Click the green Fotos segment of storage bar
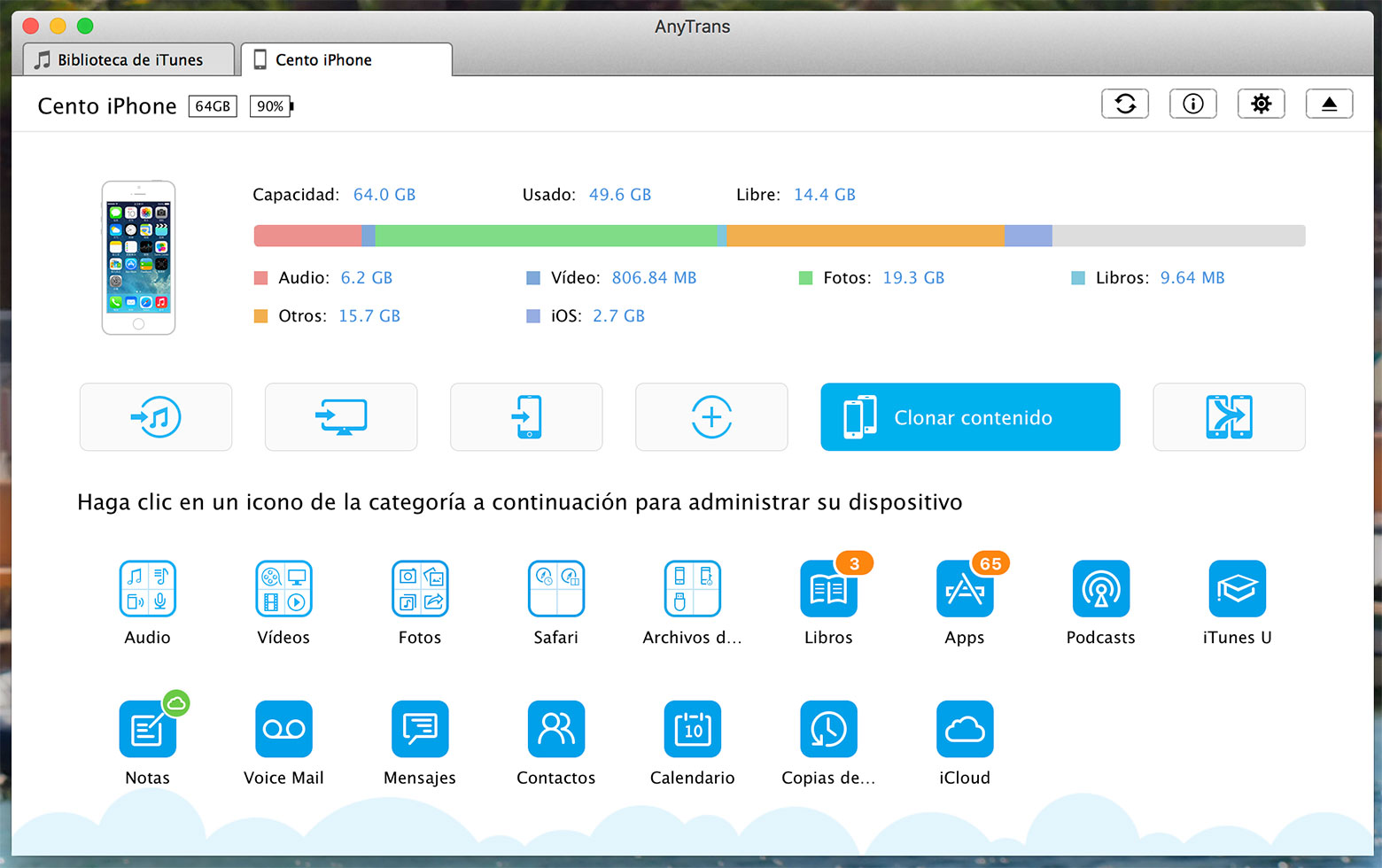This screenshot has height=868, width=1382. pos(546,236)
